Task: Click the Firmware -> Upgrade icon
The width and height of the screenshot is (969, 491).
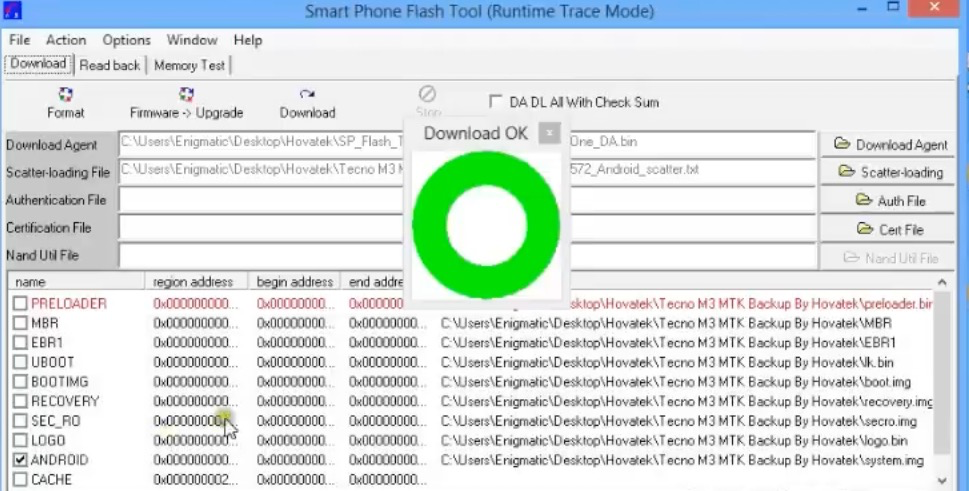Action: (186, 94)
